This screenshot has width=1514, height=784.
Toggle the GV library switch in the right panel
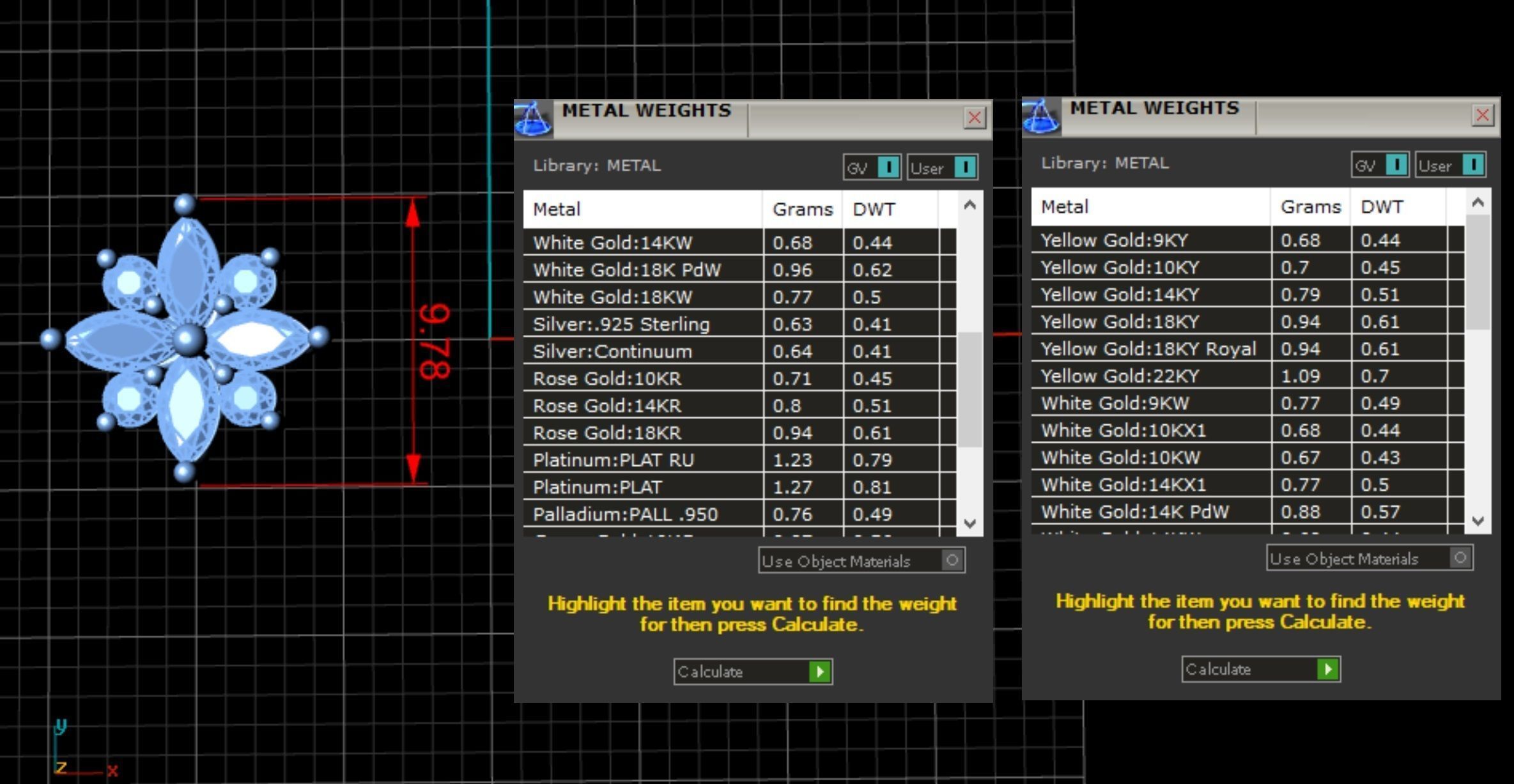pyautogui.click(x=1396, y=165)
